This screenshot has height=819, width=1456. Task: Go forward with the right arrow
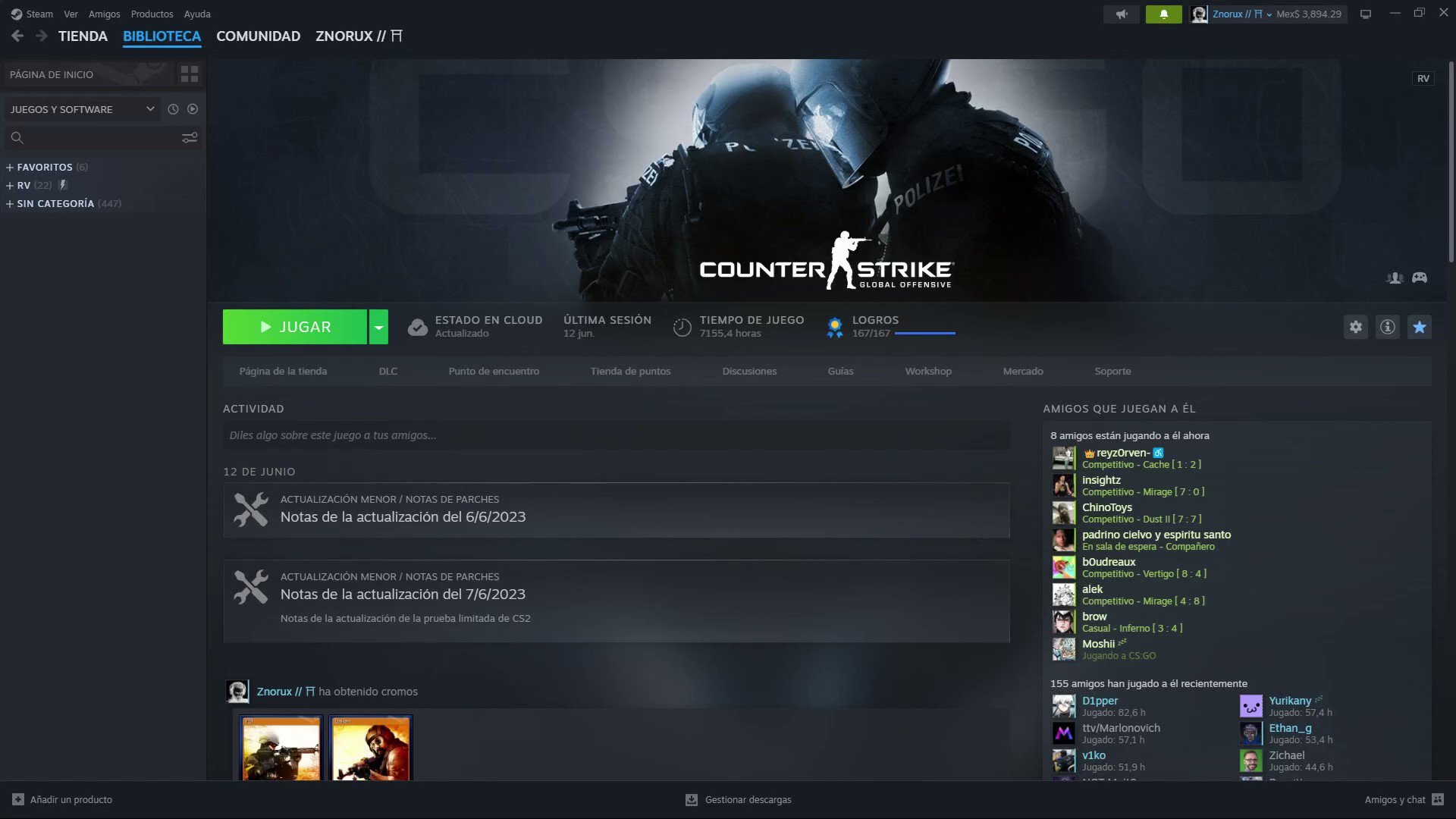(x=42, y=36)
